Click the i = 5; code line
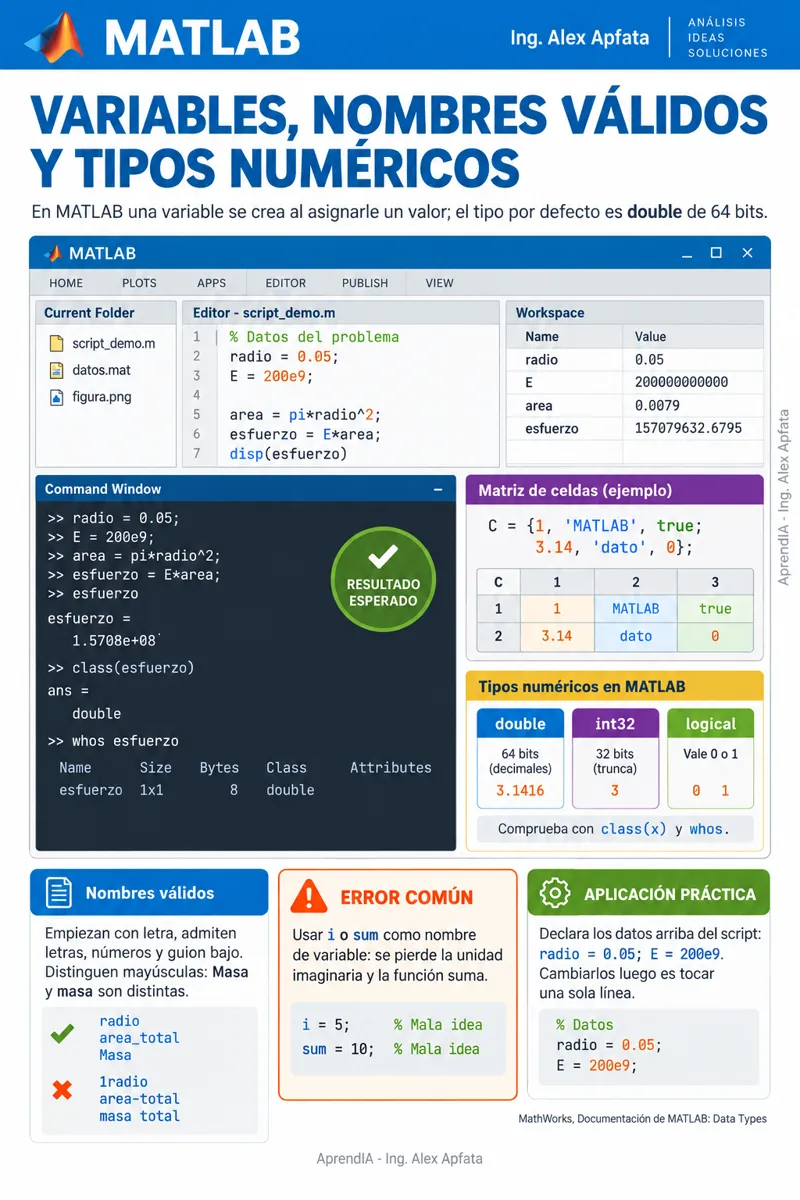Image resolution: width=800 pixels, height=1200 pixels. (x=325, y=1025)
